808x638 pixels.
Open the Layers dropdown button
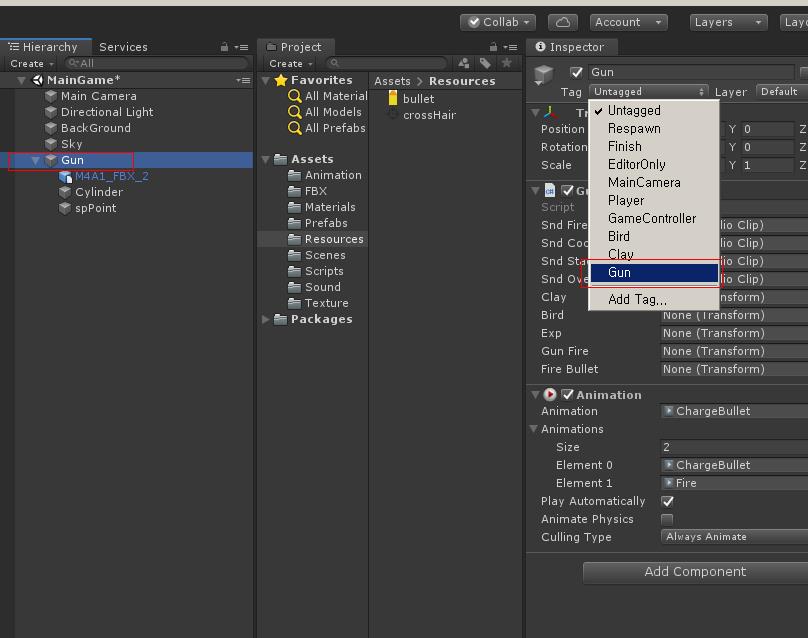tap(728, 22)
